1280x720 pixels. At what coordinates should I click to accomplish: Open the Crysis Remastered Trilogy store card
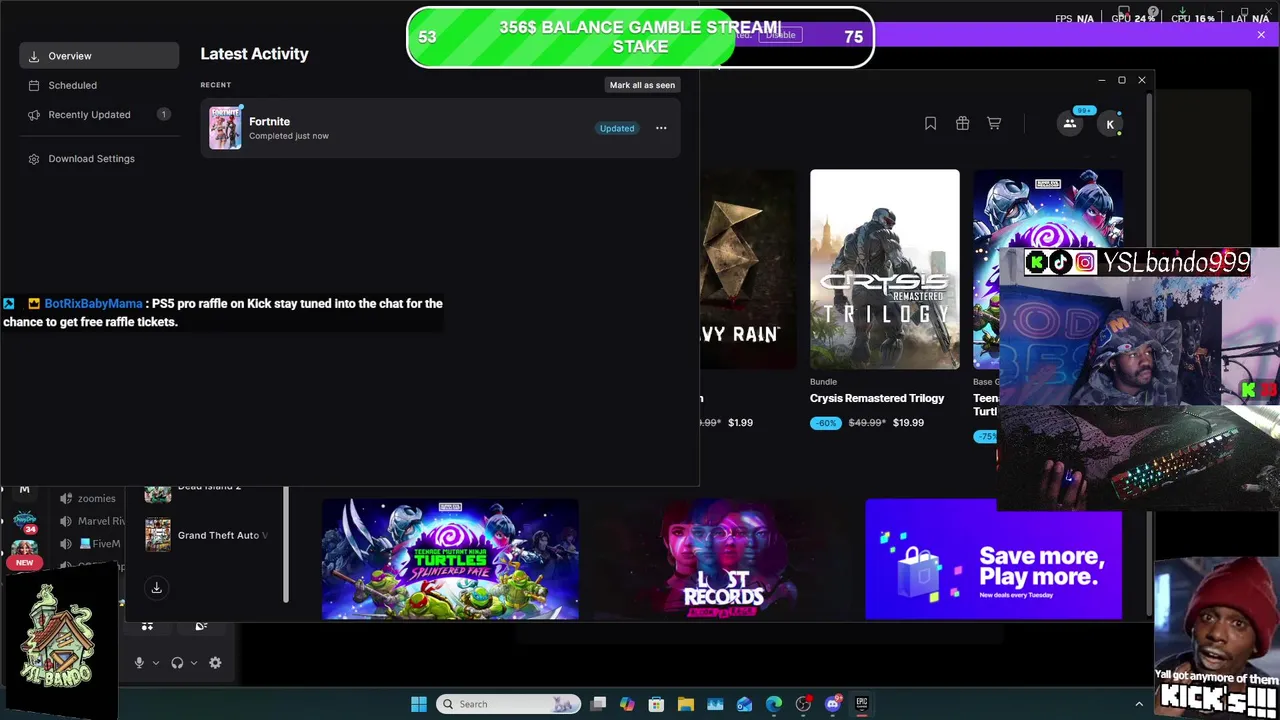coord(884,300)
